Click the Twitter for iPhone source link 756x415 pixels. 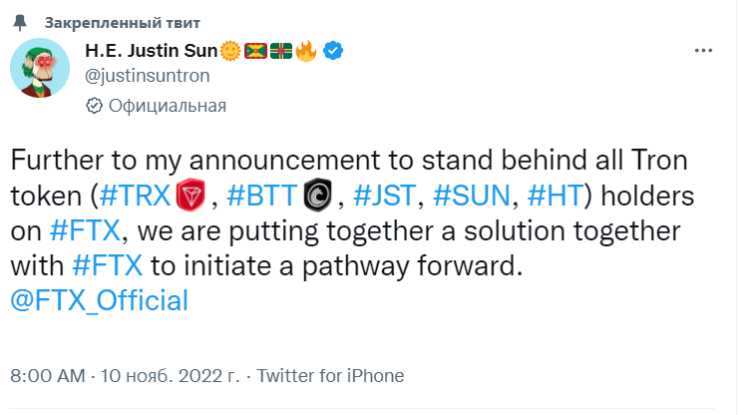(x=330, y=375)
